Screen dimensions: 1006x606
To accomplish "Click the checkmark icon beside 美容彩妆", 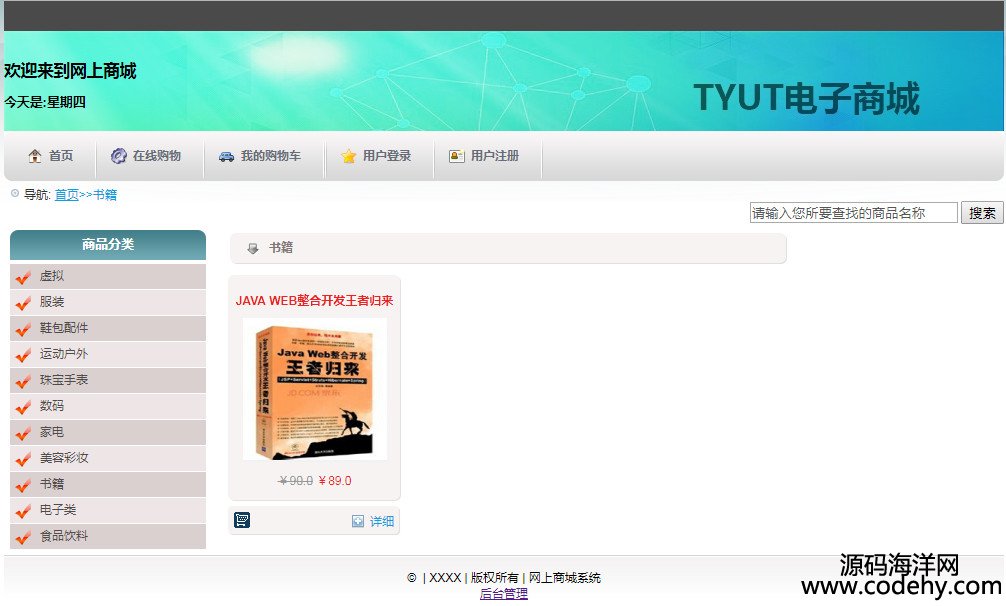I will tap(23, 459).
